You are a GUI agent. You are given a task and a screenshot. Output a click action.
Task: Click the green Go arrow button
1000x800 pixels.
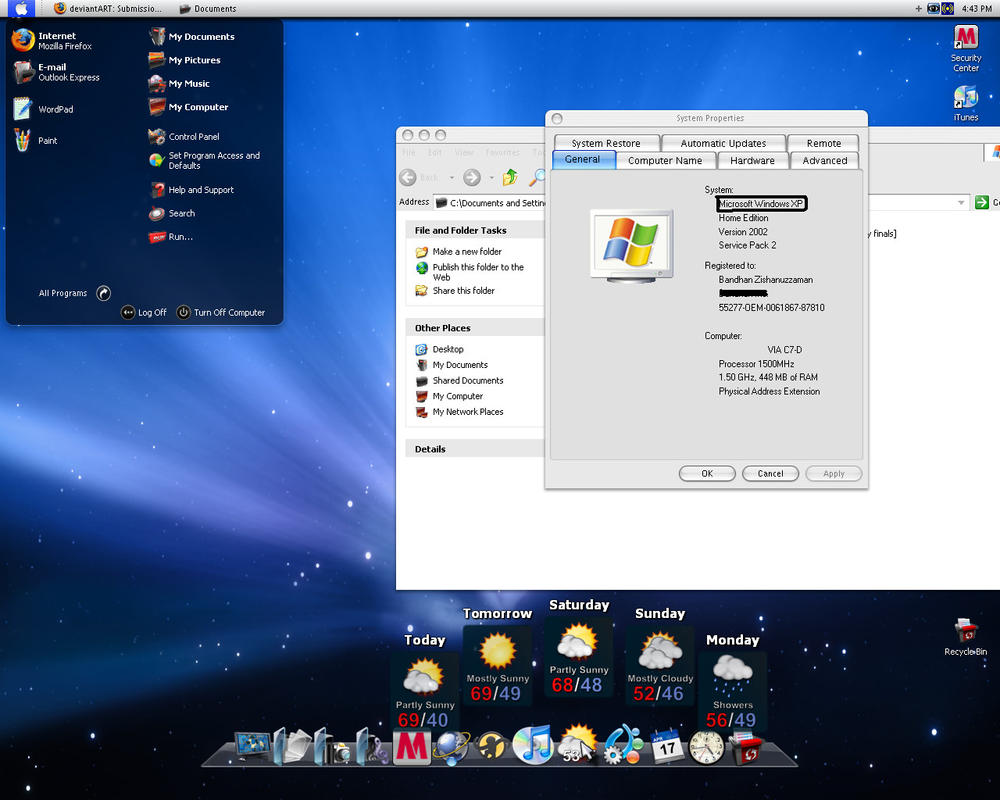click(x=982, y=203)
